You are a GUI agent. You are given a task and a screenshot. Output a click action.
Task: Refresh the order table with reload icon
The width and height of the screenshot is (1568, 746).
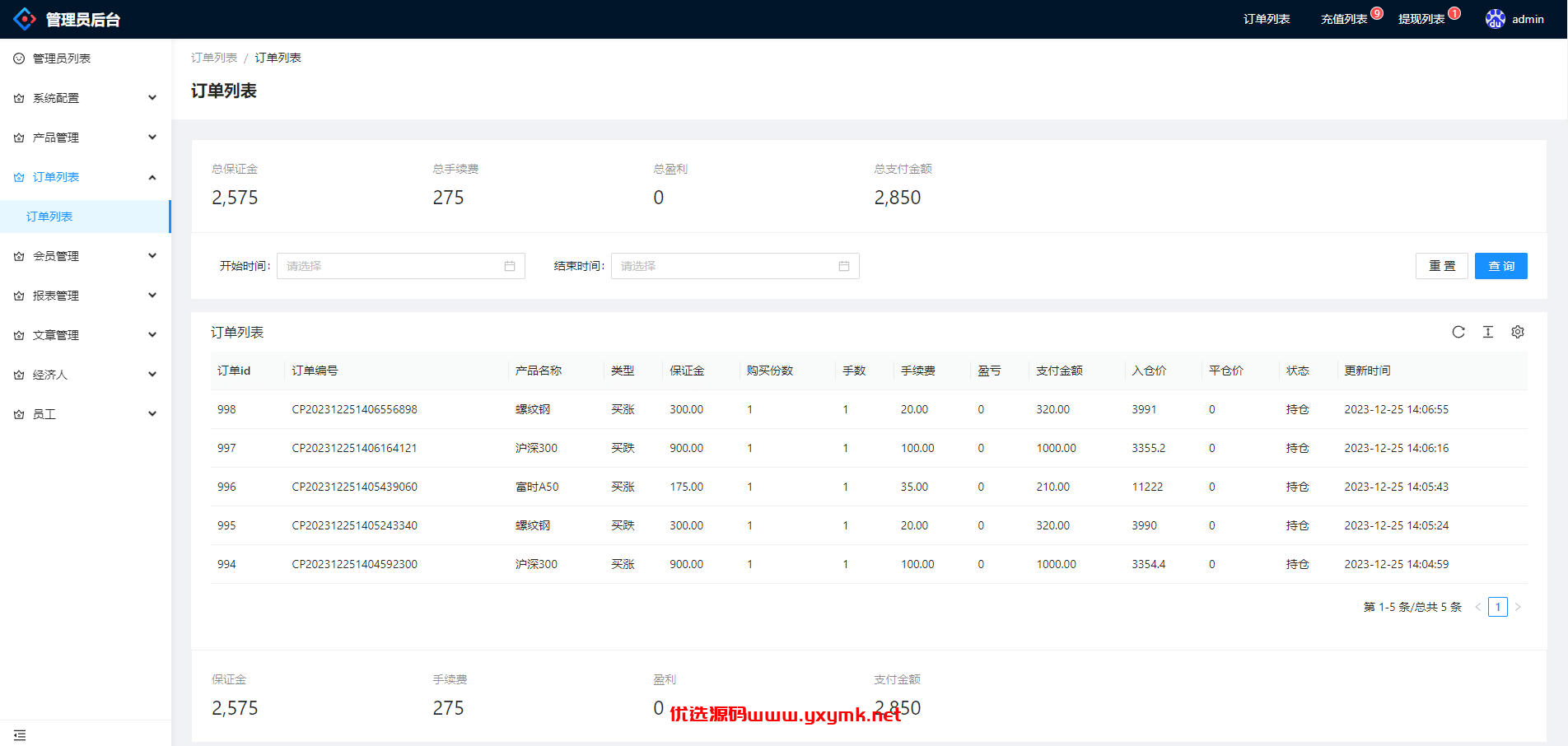(1458, 332)
